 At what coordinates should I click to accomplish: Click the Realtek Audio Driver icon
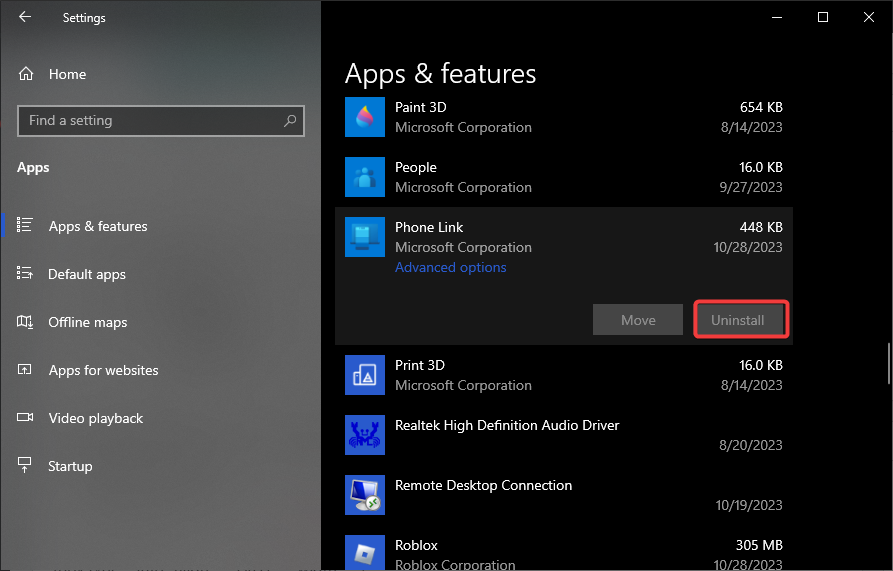[x=364, y=435]
